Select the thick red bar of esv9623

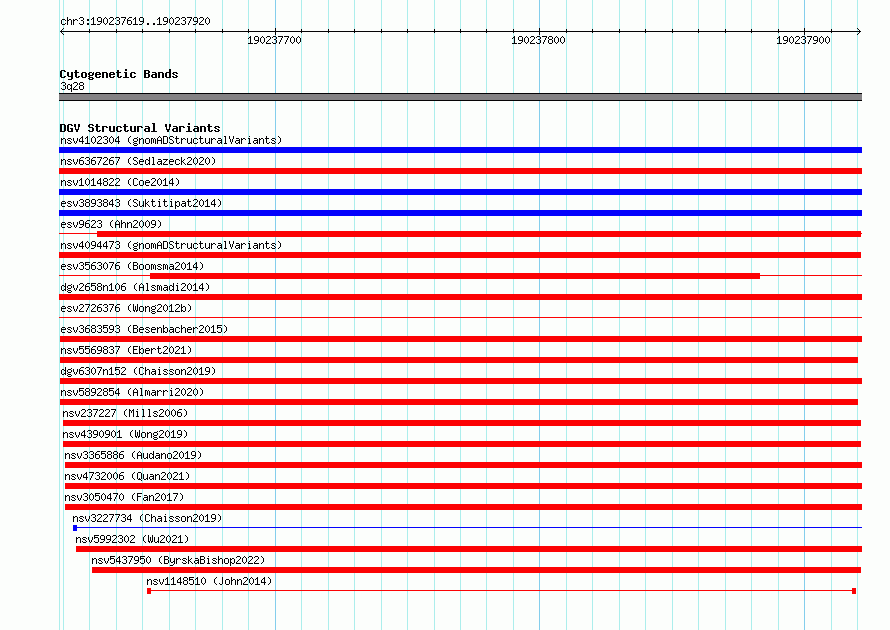(x=479, y=234)
